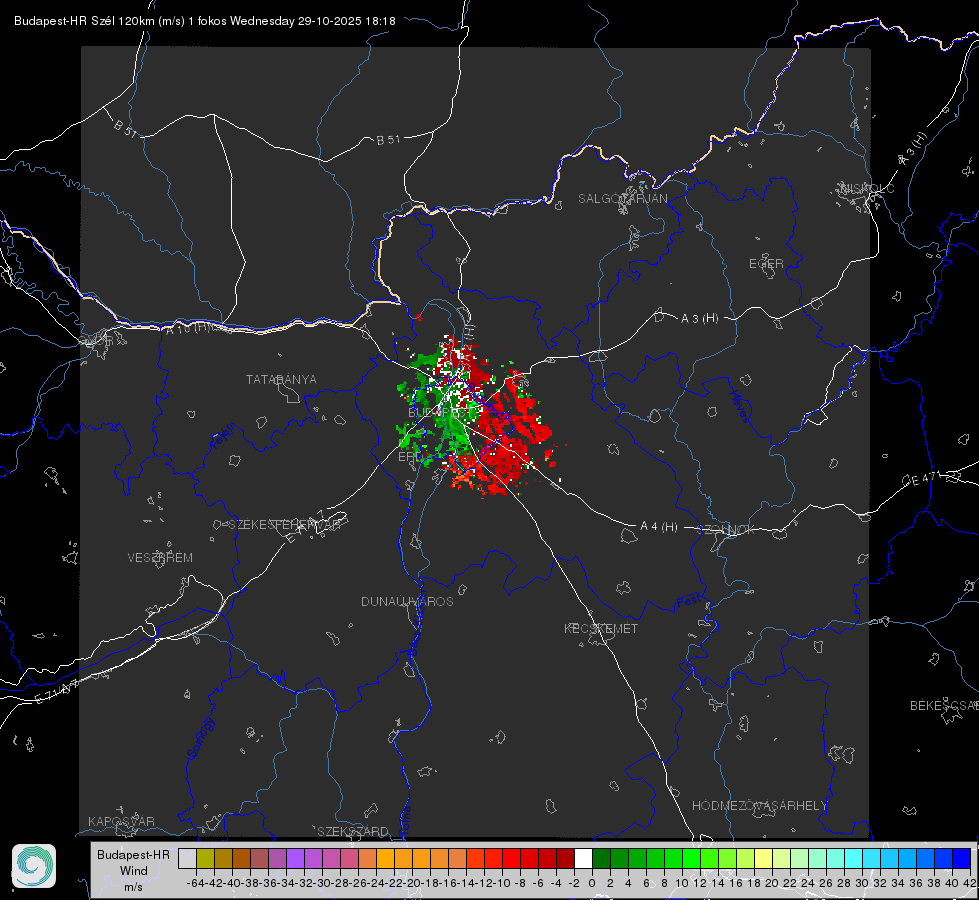Choose the purple -34 m/s legend swatch

(x=295, y=858)
